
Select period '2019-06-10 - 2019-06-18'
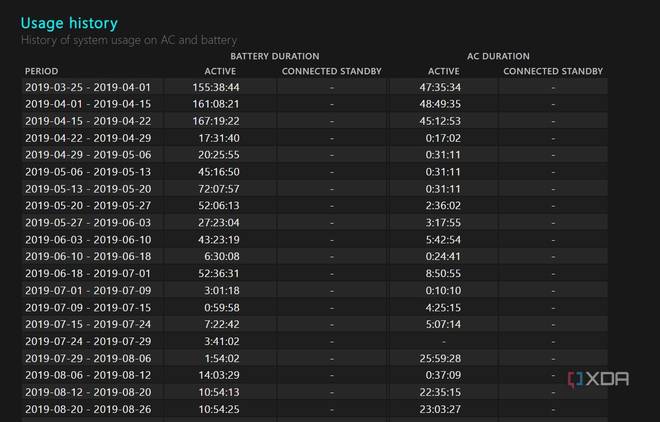pyautogui.click(x=88, y=256)
